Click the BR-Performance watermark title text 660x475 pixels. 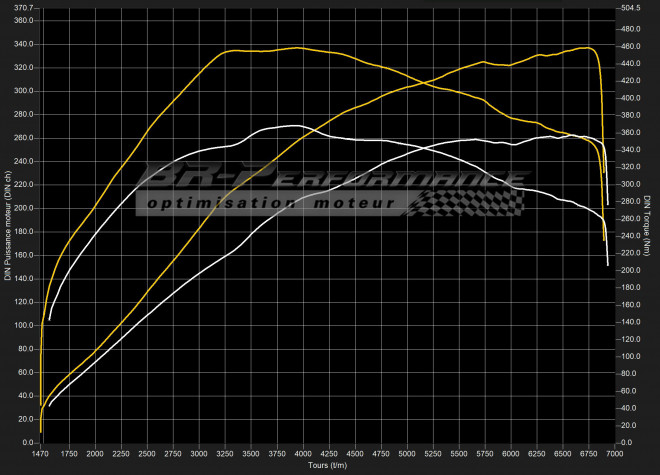(330, 176)
